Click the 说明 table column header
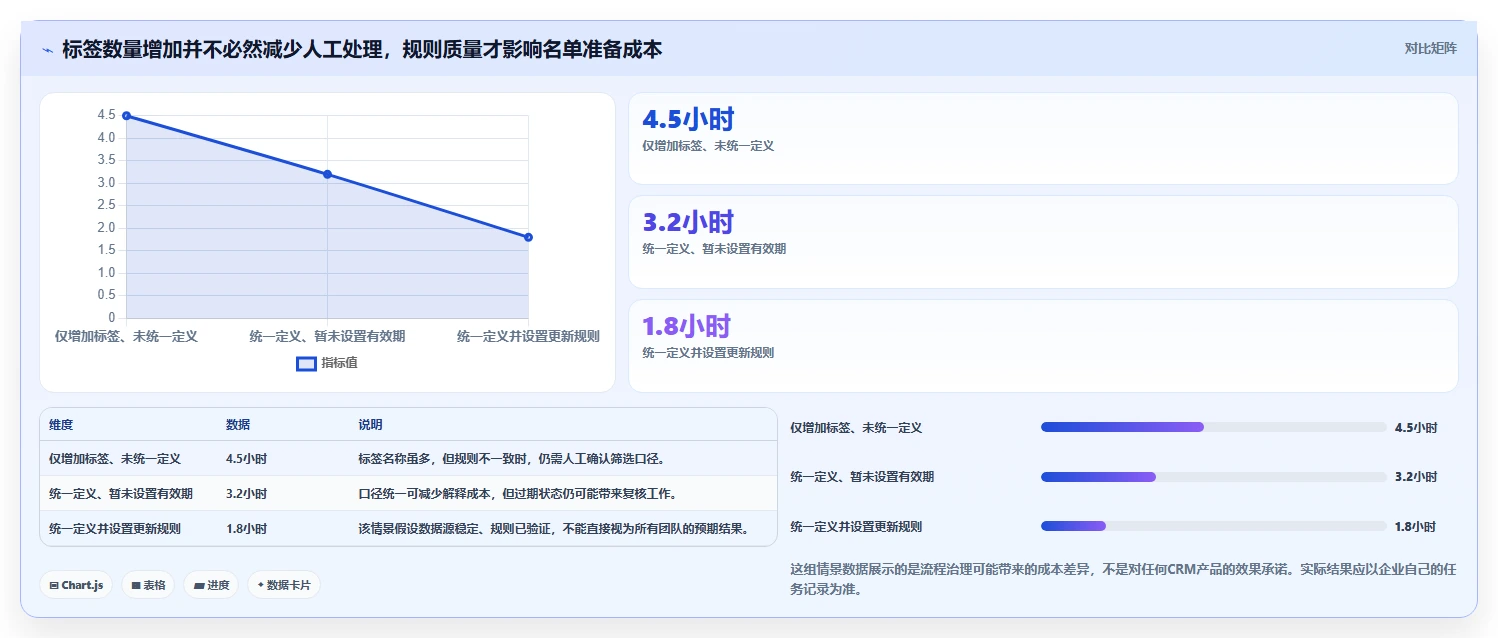The height and width of the screenshot is (638, 1498). pos(370,425)
